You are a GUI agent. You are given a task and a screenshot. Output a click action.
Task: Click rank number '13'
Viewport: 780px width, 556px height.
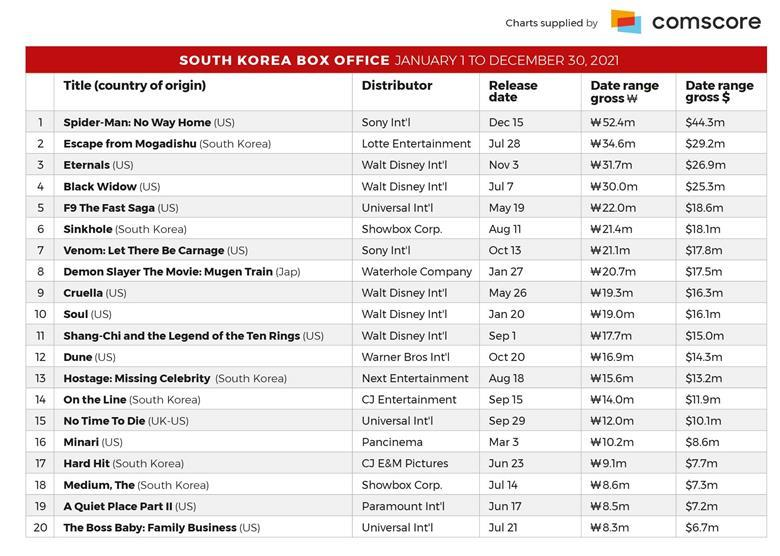(x=40, y=378)
